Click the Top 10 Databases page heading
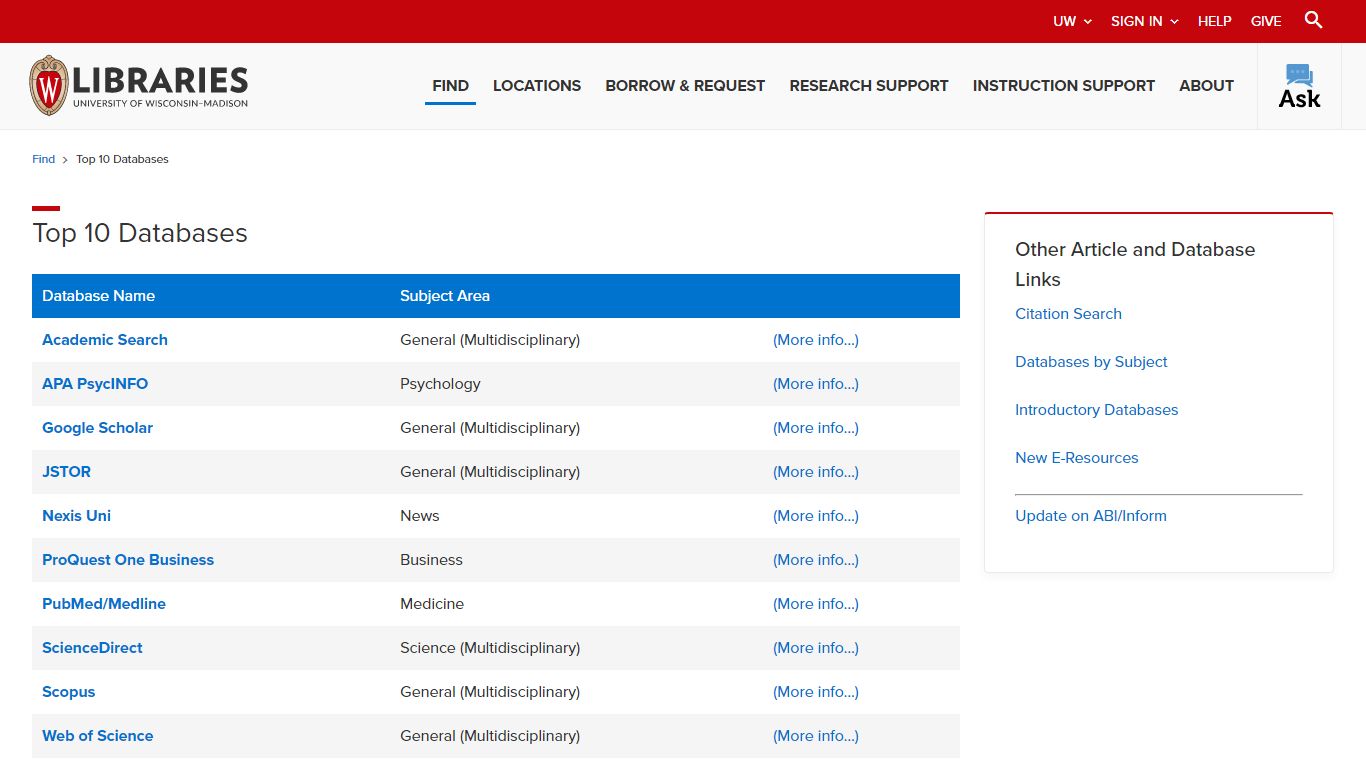This screenshot has width=1366, height=768. pyautogui.click(x=140, y=233)
